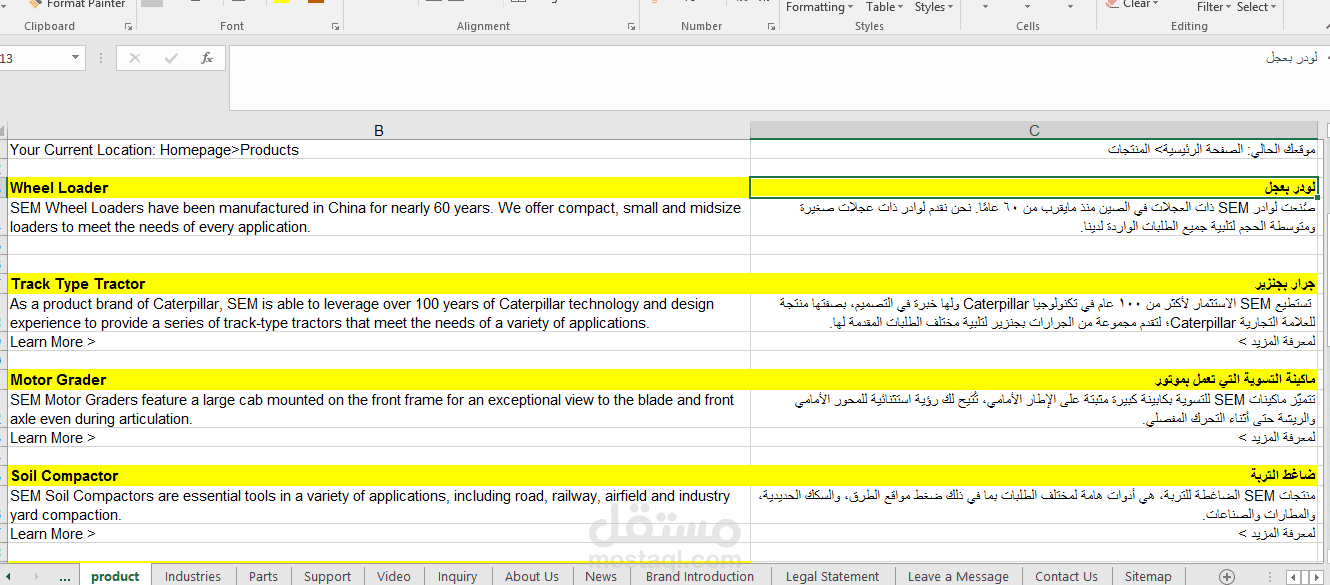The height and width of the screenshot is (585, 1330).
Task: Select the Wheel Loader heading cell
Action: [379, 187]
